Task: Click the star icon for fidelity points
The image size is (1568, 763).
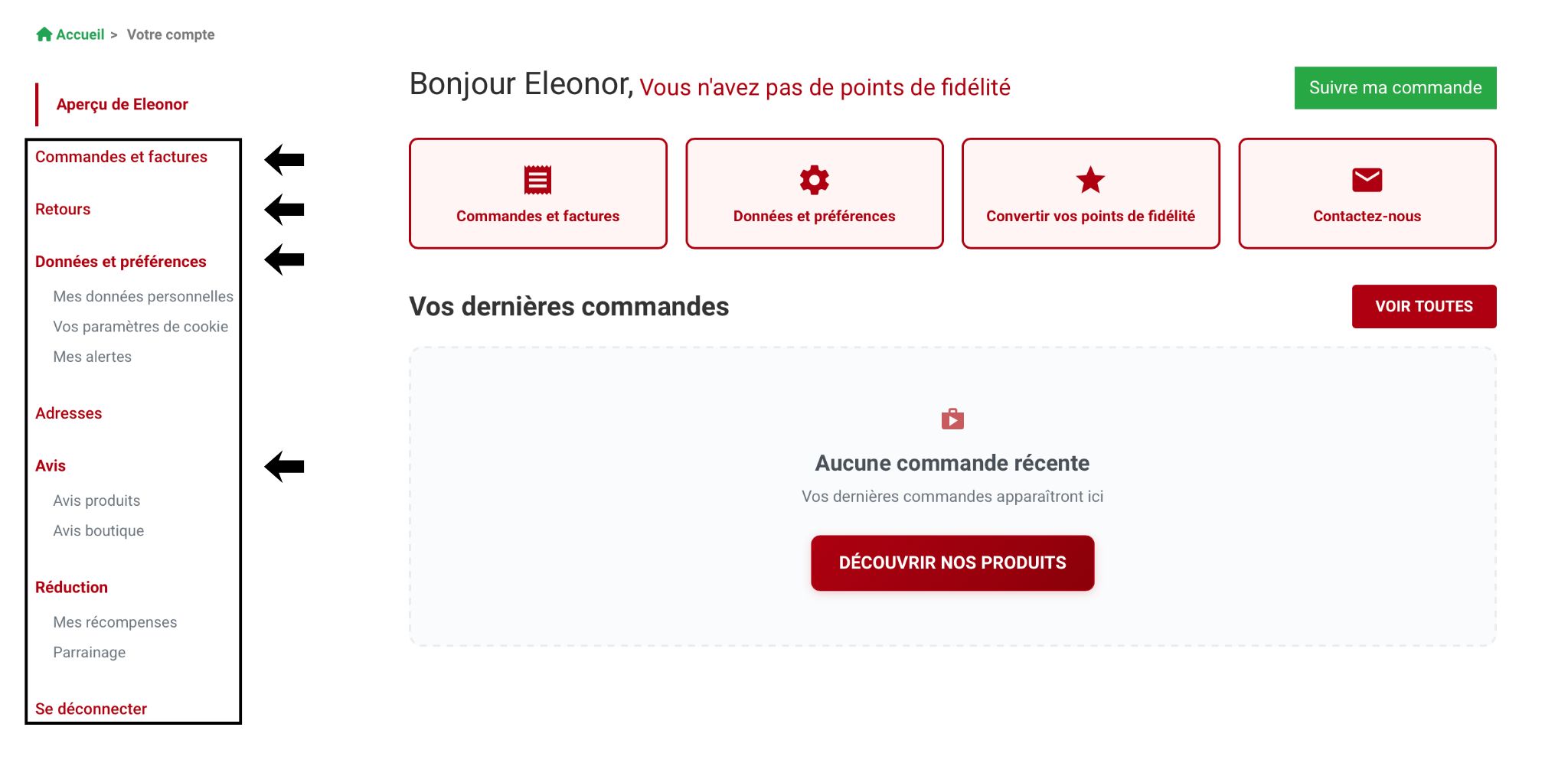Action: coord(1090,180)
